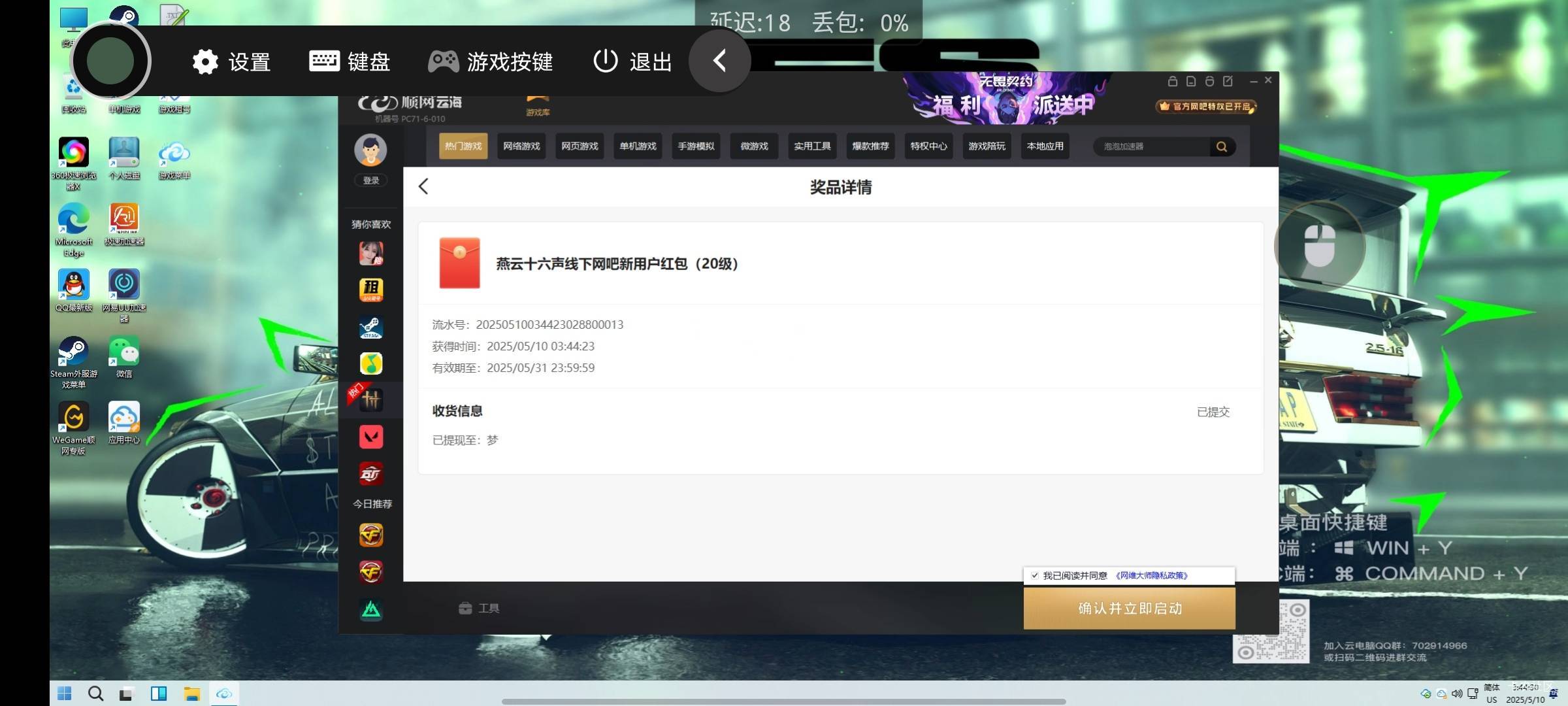This screenshot has height=706, width=1568.
Task: Open the green triangle game icon in sidebar
Action: tap(371, 609)
